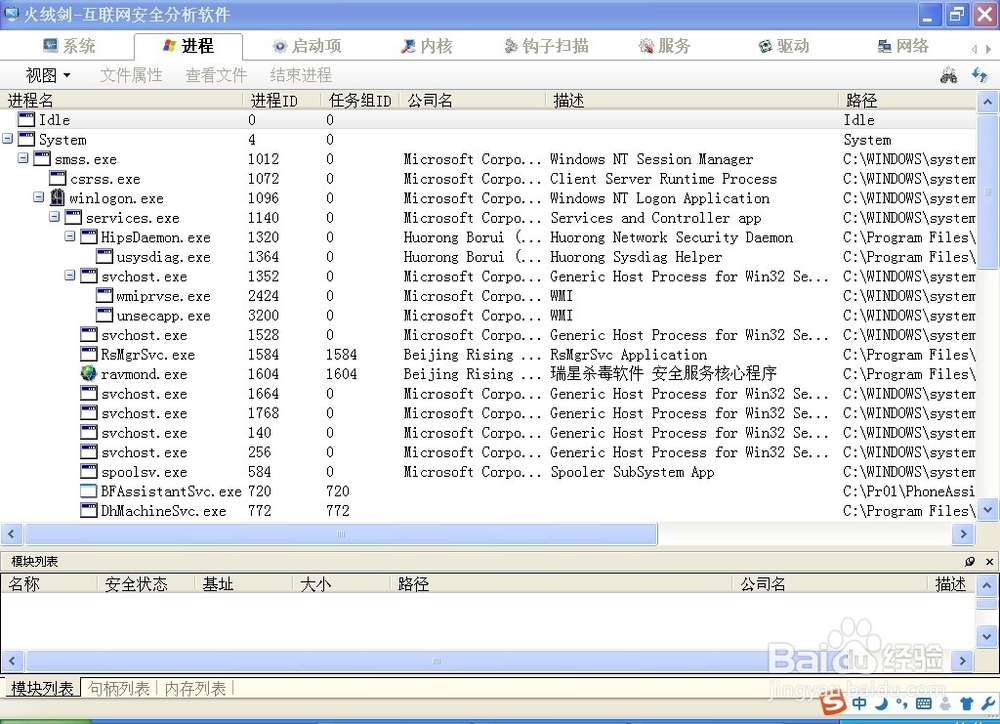Open the 视图 dropdown menu
Screen dimensions: 1000x724
pos(48,75)
